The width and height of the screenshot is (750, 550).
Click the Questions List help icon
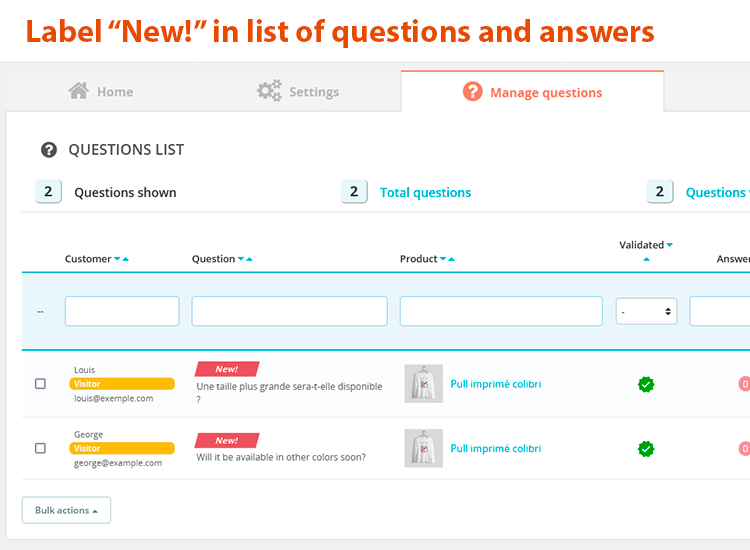49,150
